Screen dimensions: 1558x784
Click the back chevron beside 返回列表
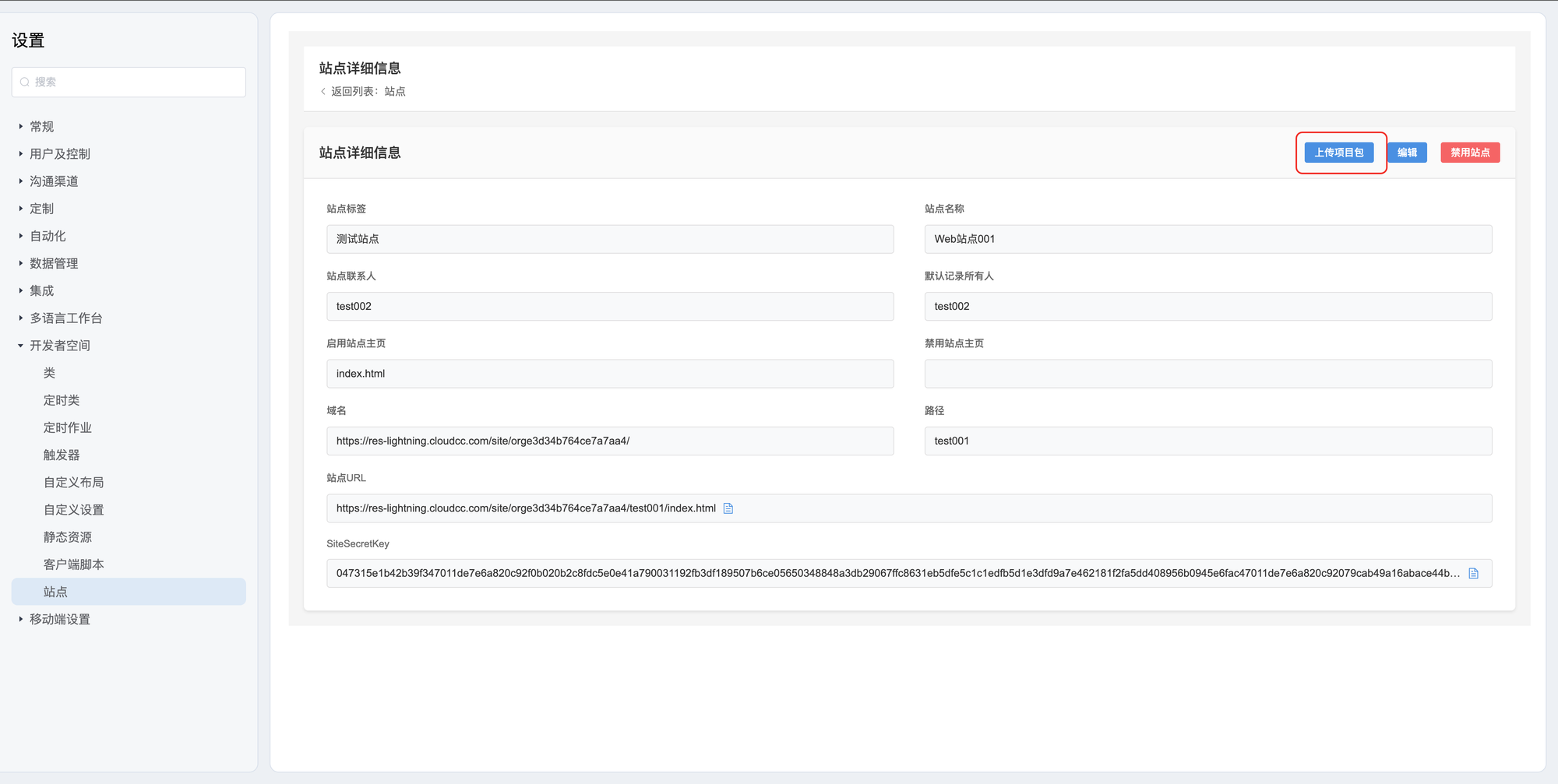[x=323, y=92]
